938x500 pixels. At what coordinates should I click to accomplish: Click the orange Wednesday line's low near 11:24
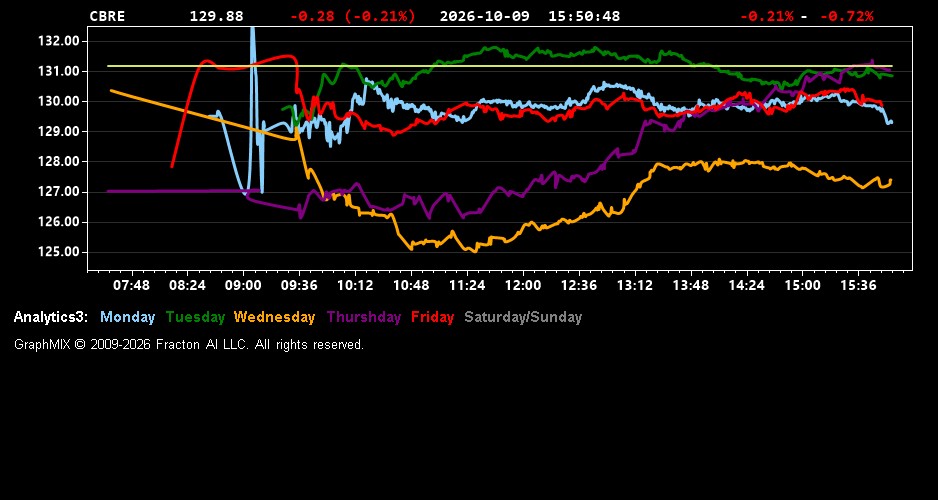(x=475, y=251)
